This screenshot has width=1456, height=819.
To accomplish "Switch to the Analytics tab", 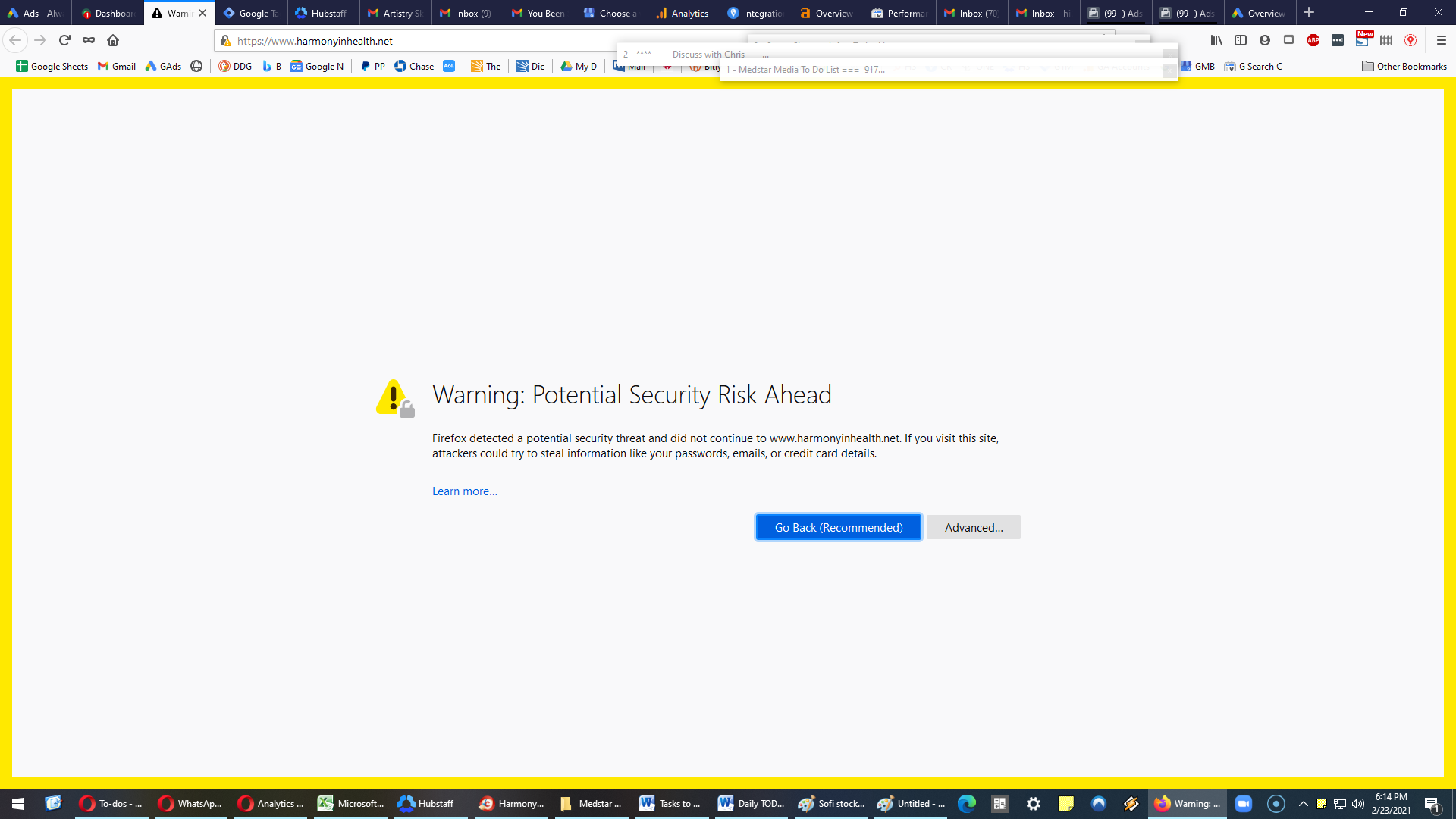I will click(684, 13).
